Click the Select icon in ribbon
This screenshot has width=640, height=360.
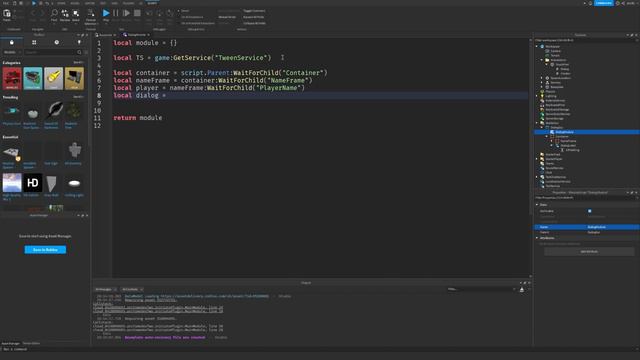[76, 13]
